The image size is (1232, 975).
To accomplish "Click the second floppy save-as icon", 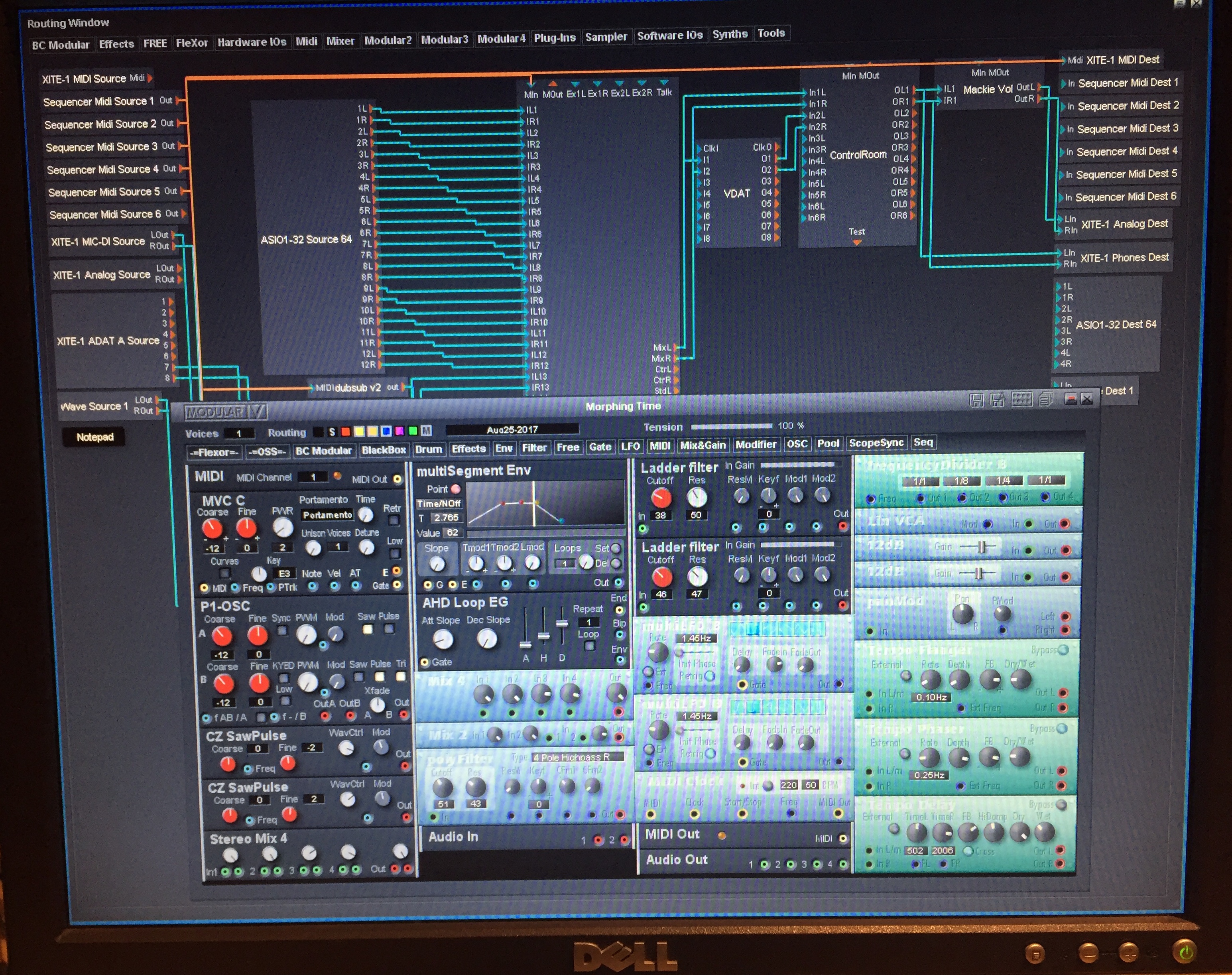I will coord(997,400).
